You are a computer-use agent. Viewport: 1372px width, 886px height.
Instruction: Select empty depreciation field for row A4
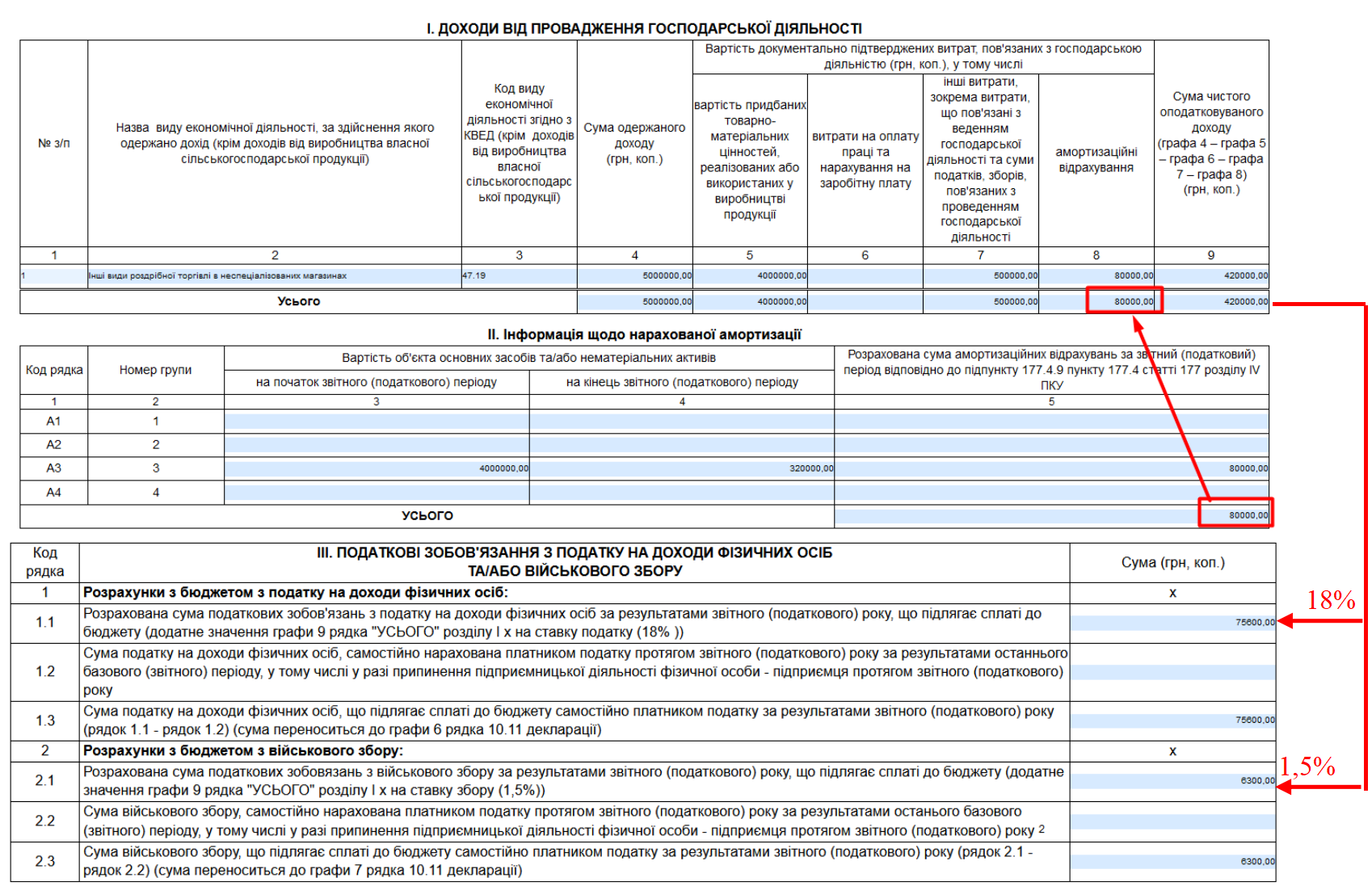[x=1052, y=492]
